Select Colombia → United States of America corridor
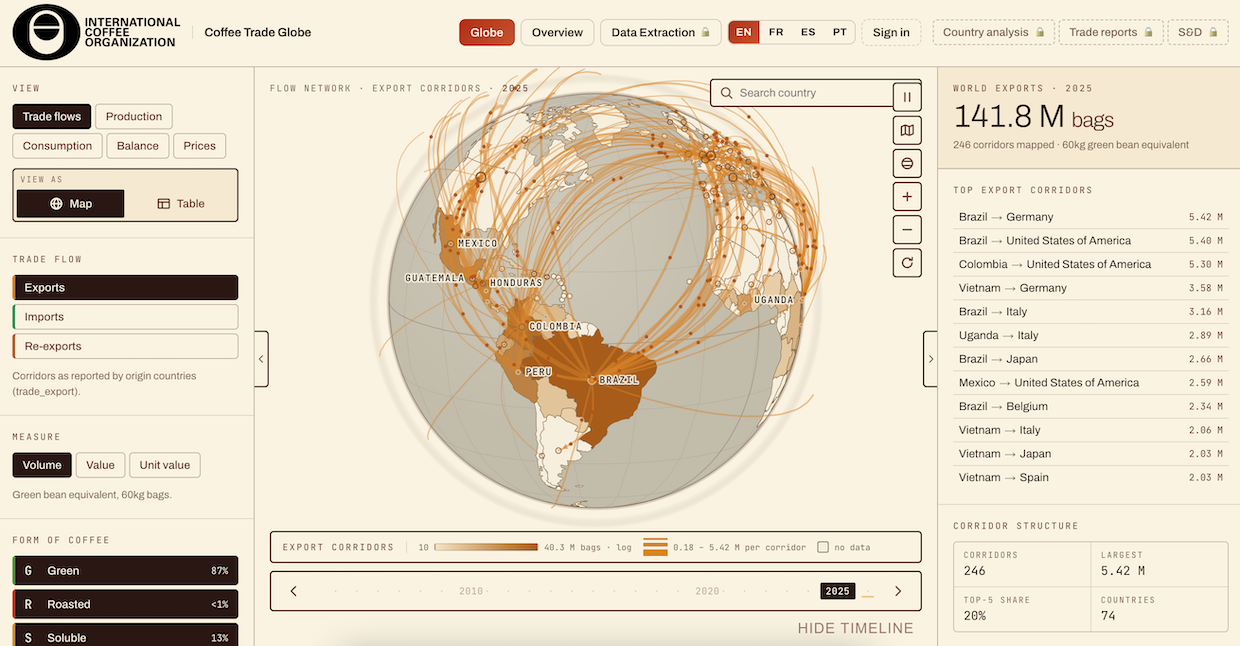This screenshot has height=646, width=1240. tap(1092, 264)
